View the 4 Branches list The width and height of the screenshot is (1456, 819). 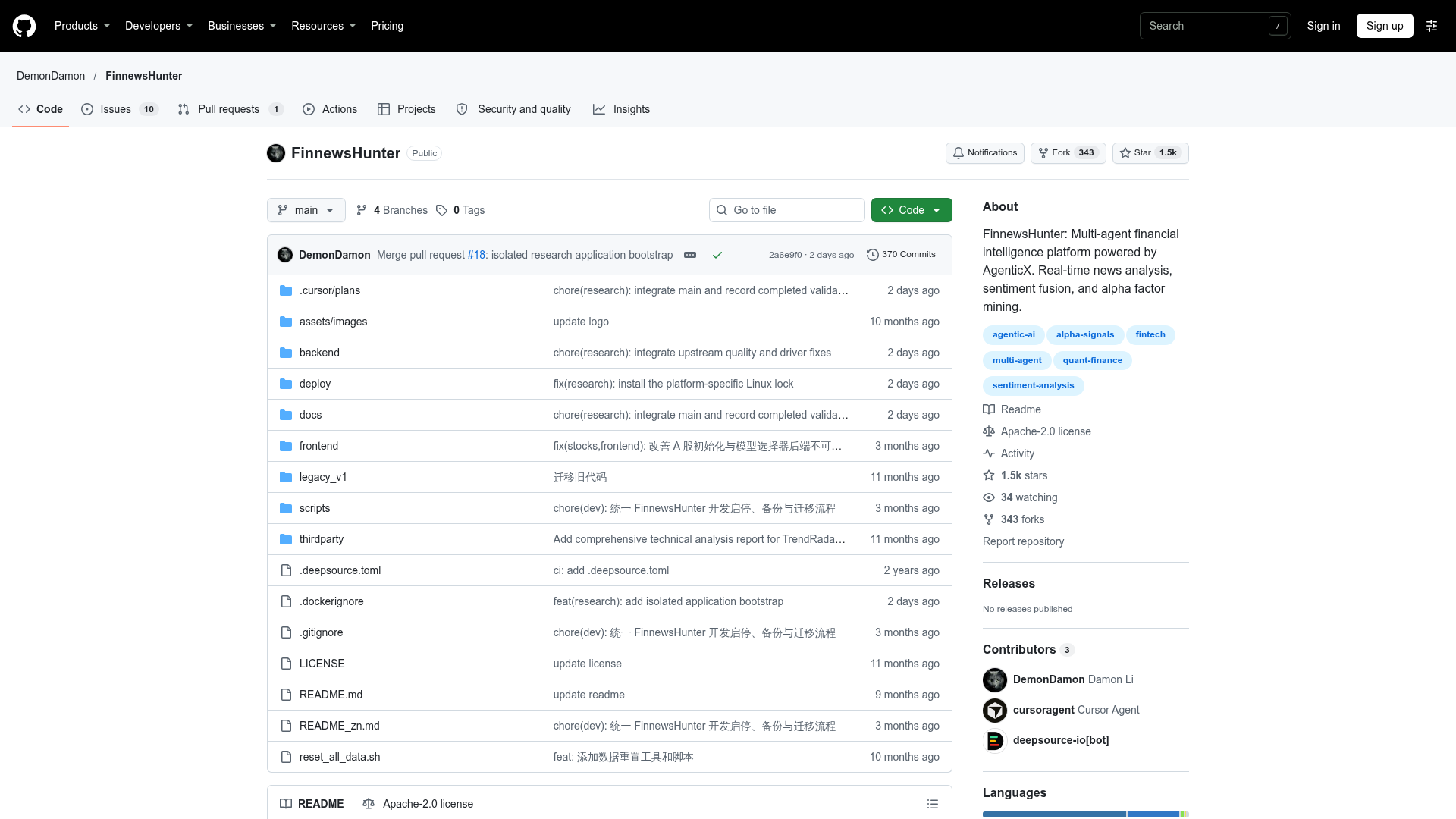[x=392, y=210]
